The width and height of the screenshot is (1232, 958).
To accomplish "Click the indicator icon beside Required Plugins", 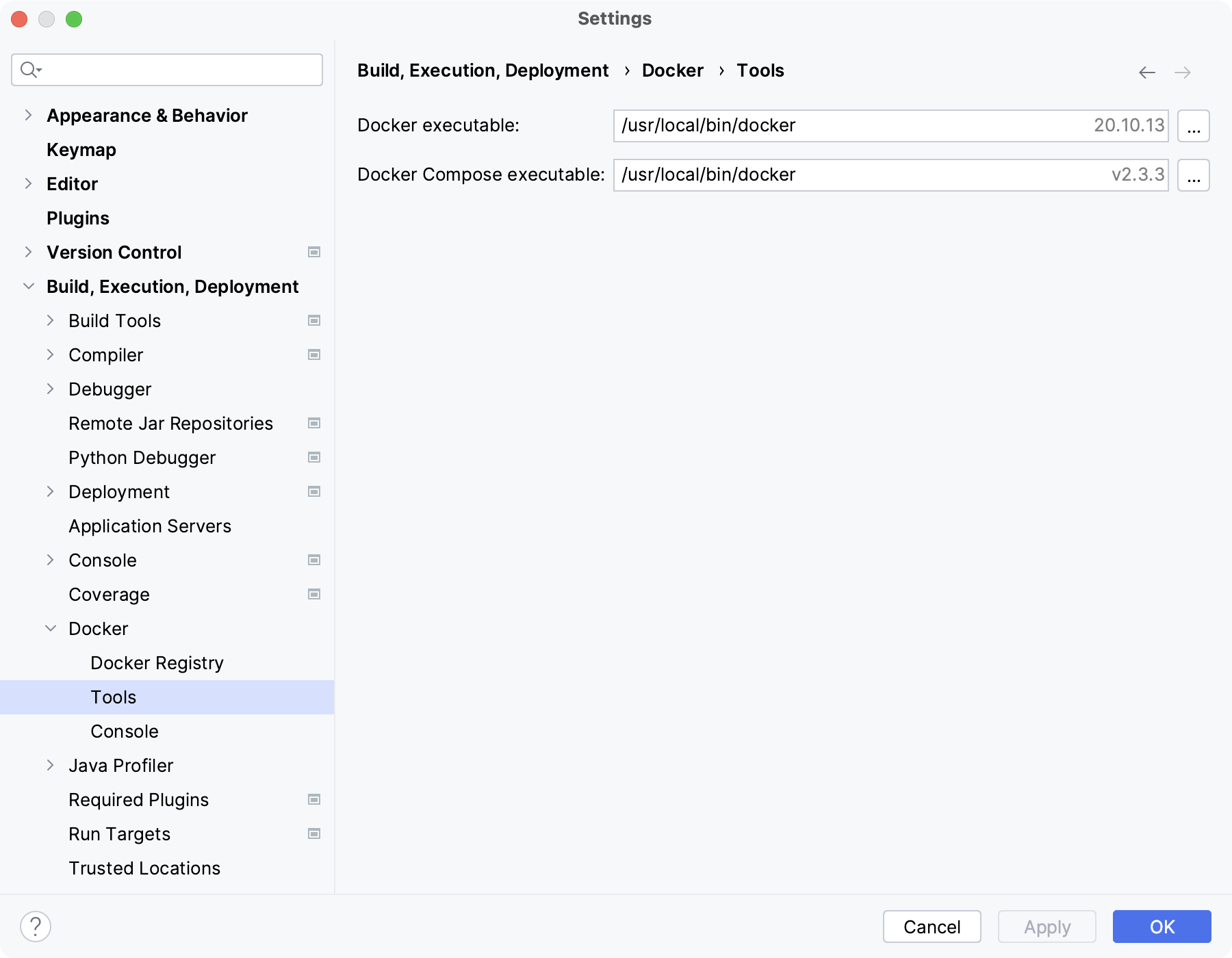I will coord(313,799).
